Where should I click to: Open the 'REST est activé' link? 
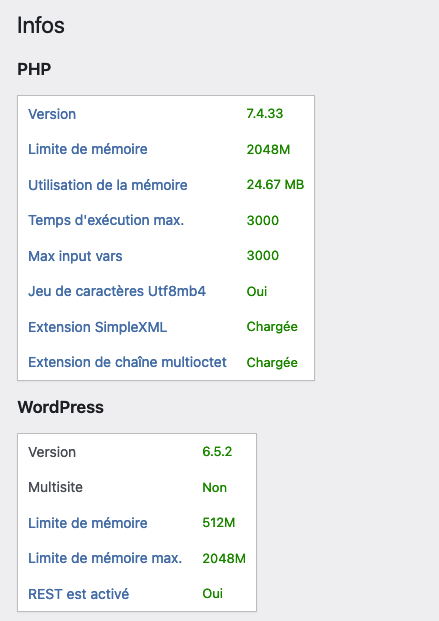coord(78,594)
